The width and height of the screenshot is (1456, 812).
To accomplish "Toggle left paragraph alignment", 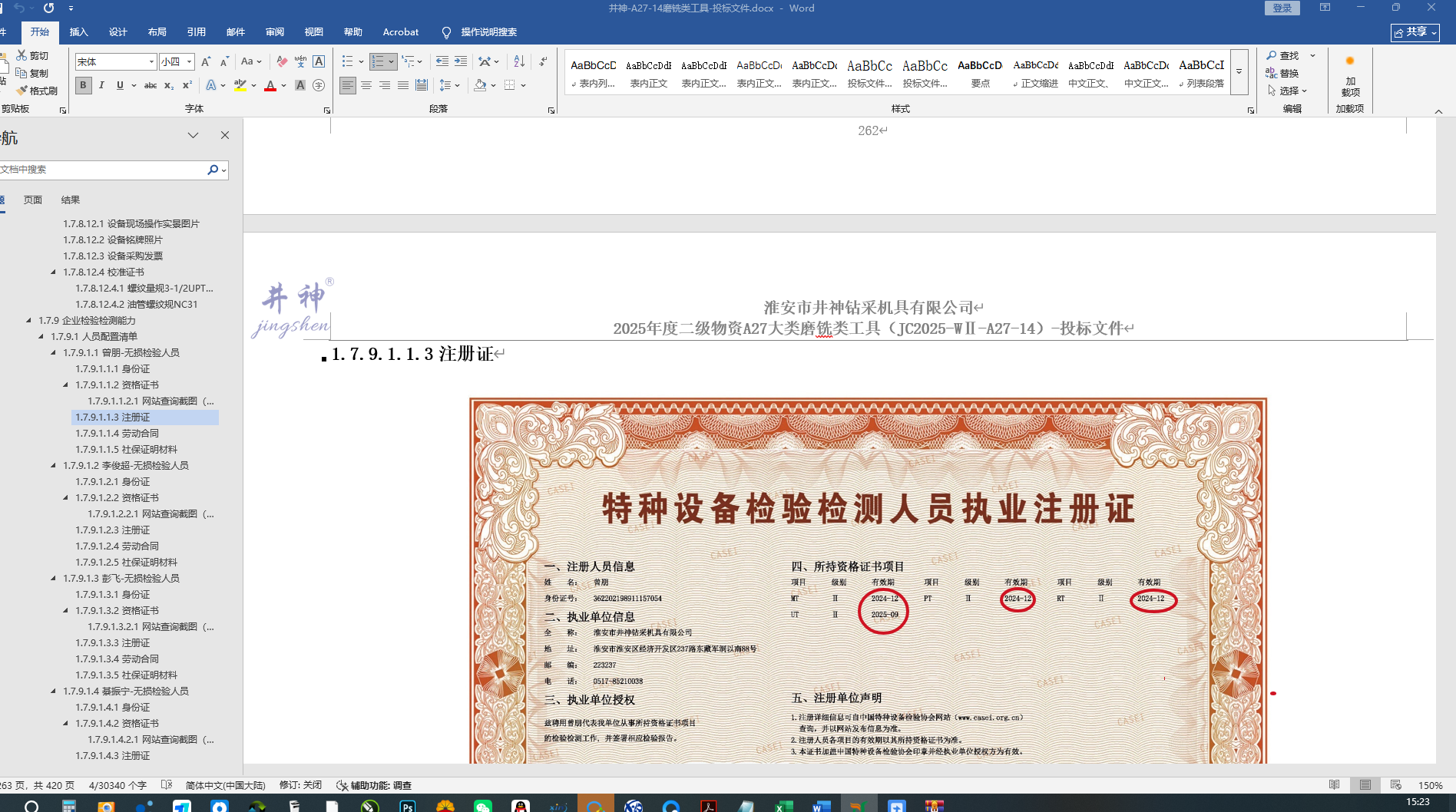I will pos(348,85).
